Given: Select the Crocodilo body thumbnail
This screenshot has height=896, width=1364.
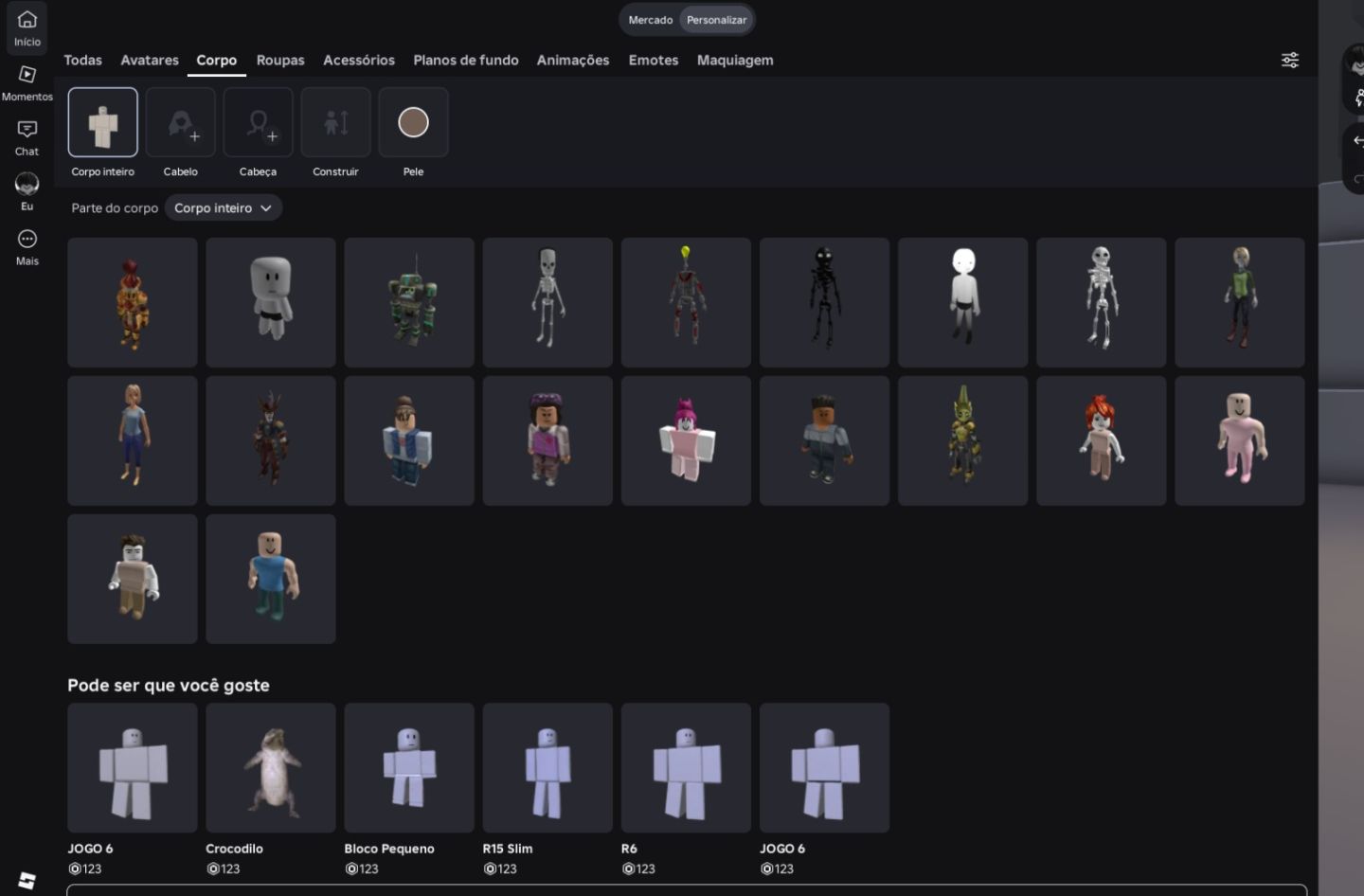Looking at the screenshot, I should pos(271,768).
